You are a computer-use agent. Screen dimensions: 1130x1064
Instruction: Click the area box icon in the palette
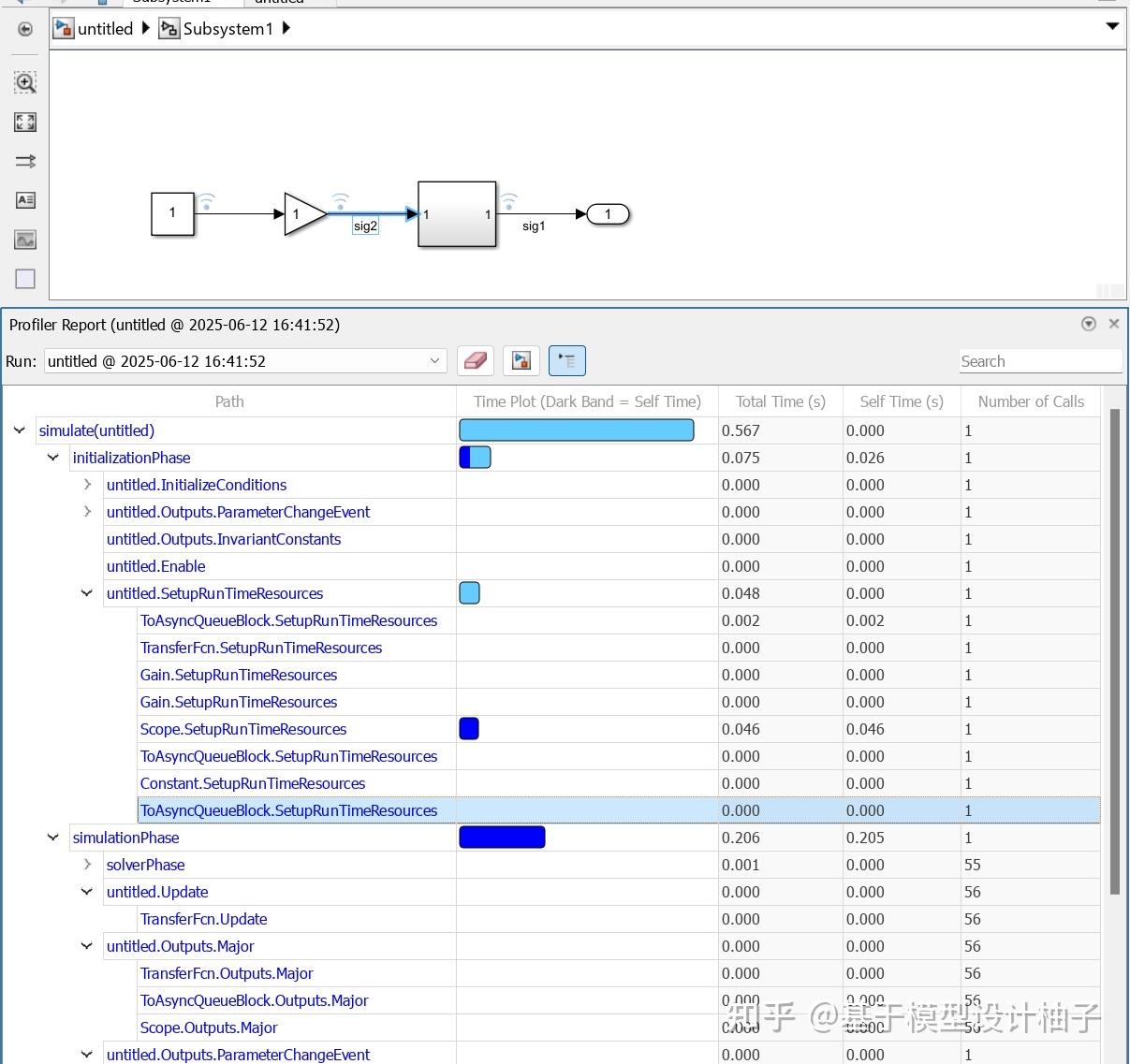pyautogui.click(x=25, y=278)
